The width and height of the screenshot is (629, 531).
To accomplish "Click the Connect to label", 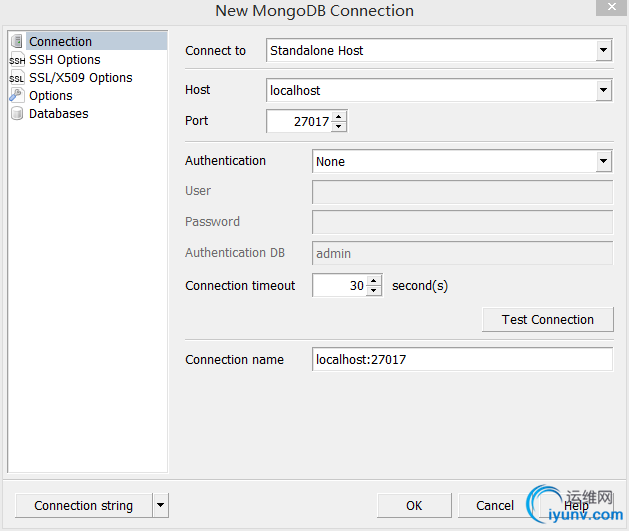I will (215, 51).
